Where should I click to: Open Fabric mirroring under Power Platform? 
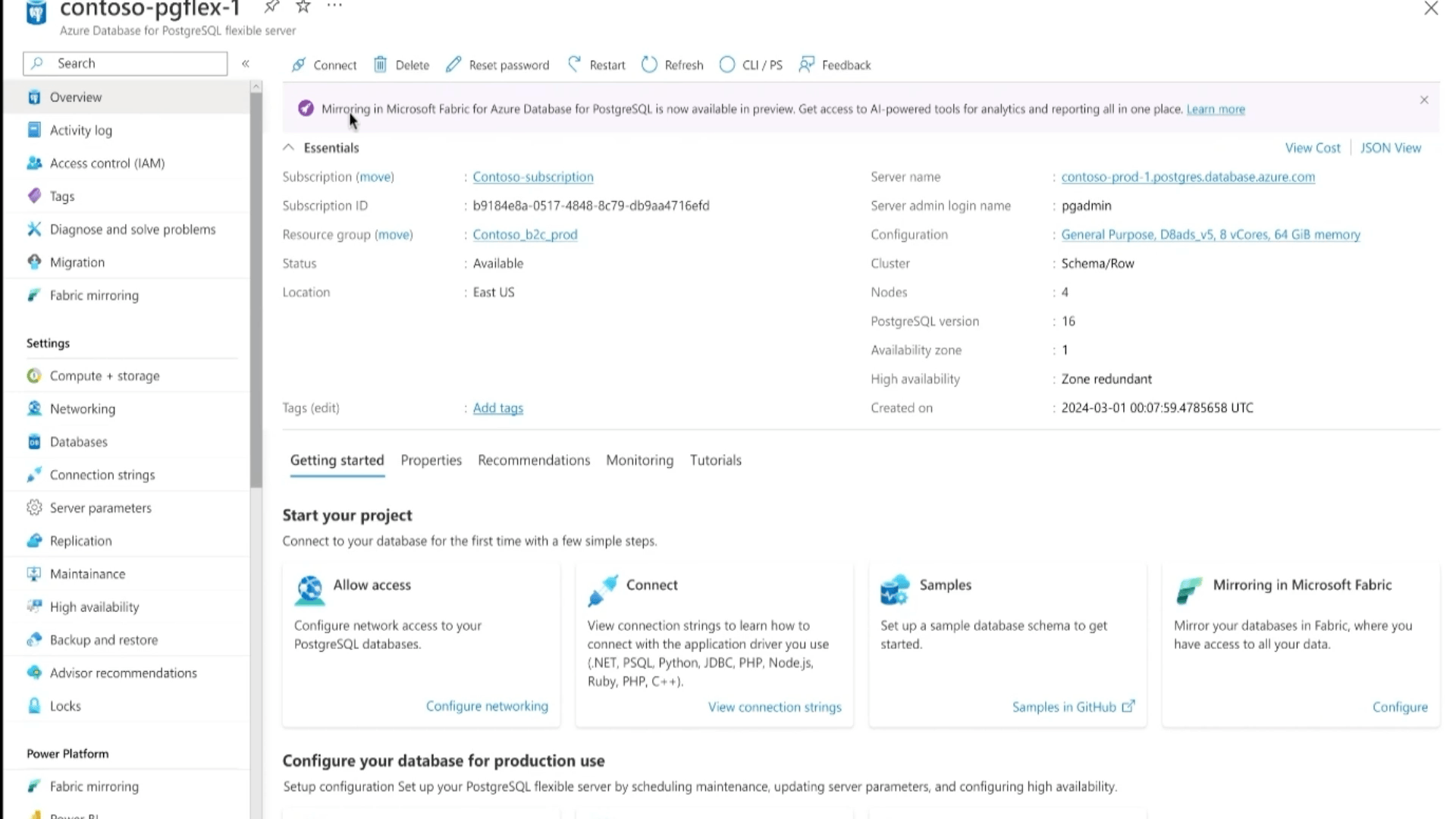(x=127, y=786)
